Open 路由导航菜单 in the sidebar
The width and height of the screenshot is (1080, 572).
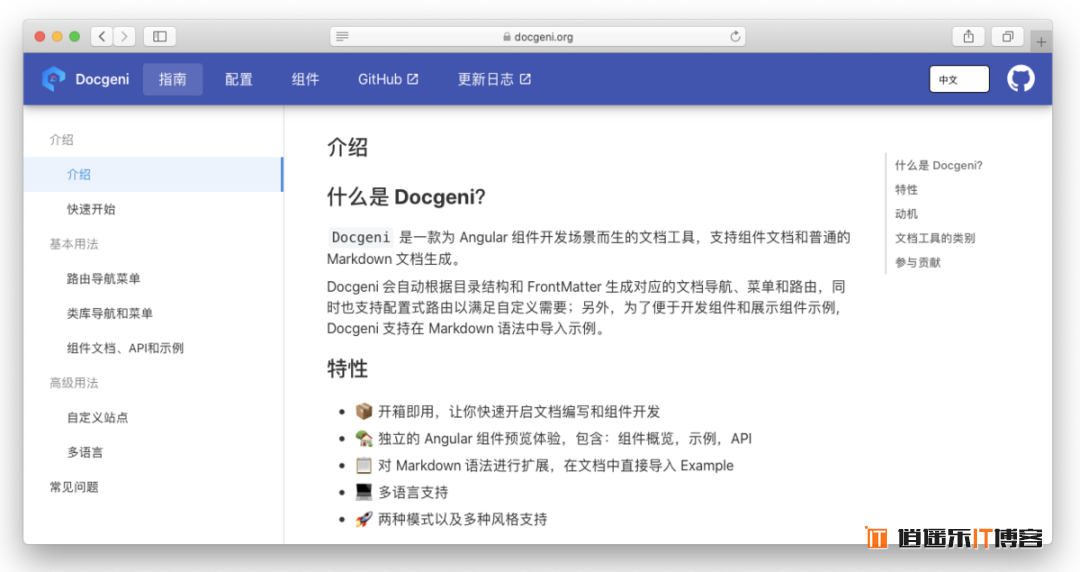103,278
